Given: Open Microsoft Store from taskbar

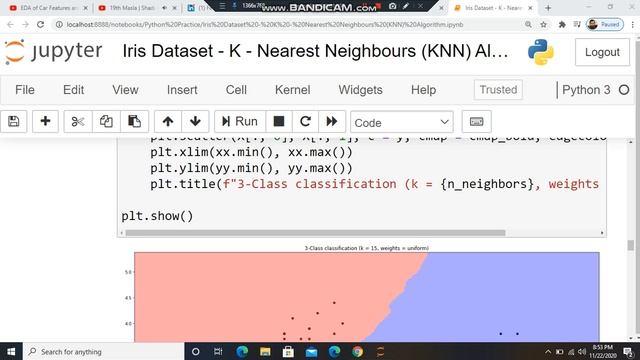Looking at the screenshot, I should tap(288, 351).
